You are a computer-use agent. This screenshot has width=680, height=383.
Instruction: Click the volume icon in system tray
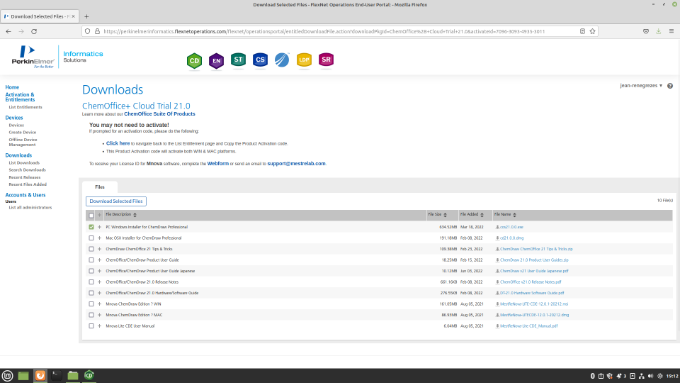click(x=650, y=376)
